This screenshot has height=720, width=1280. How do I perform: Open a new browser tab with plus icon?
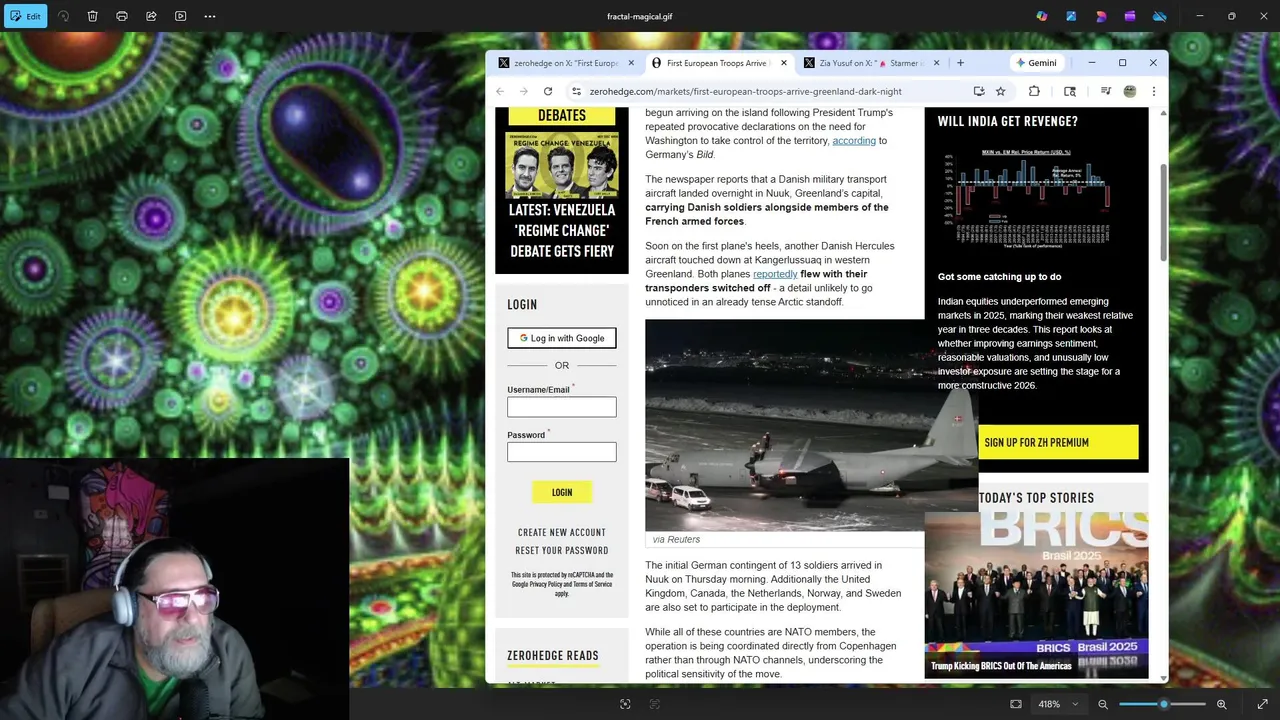[x=960, y=63]
